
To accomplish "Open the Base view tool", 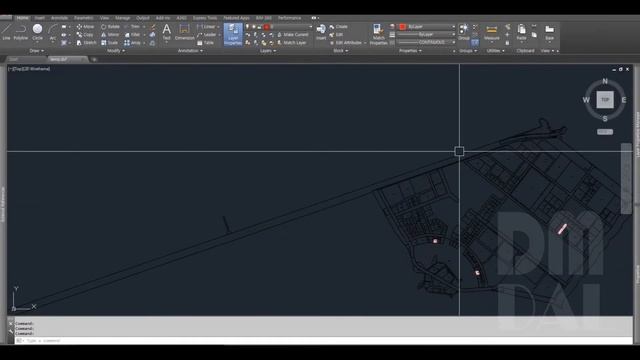I will point(549,32).
